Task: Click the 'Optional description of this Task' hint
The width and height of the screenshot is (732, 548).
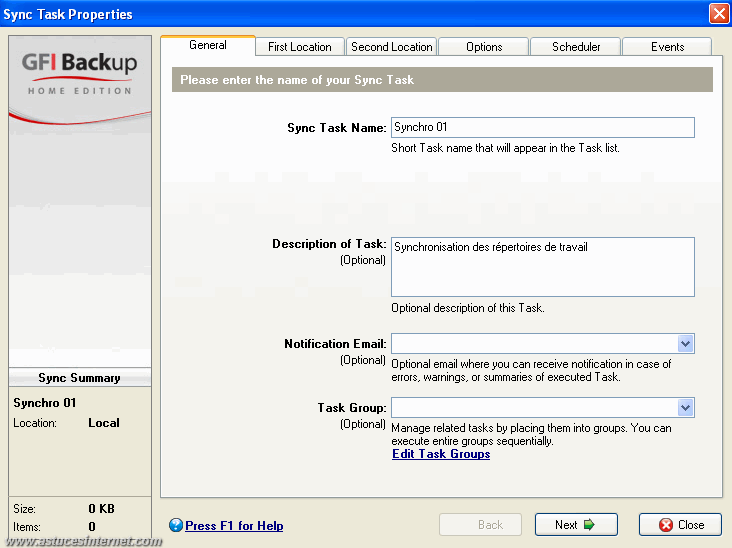Action: point(468,308)
